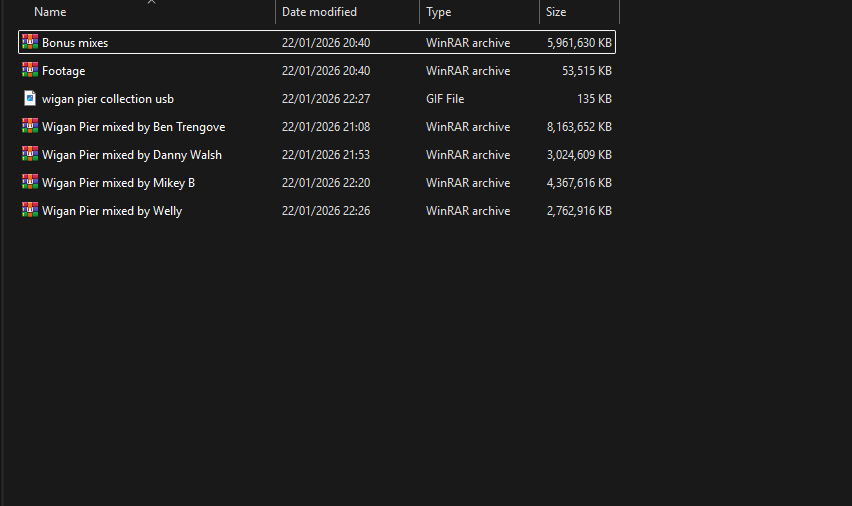Click the WinRAR icon beside Bonus mixes
This screenshot has height=506, width=852.
pos(30,41)
